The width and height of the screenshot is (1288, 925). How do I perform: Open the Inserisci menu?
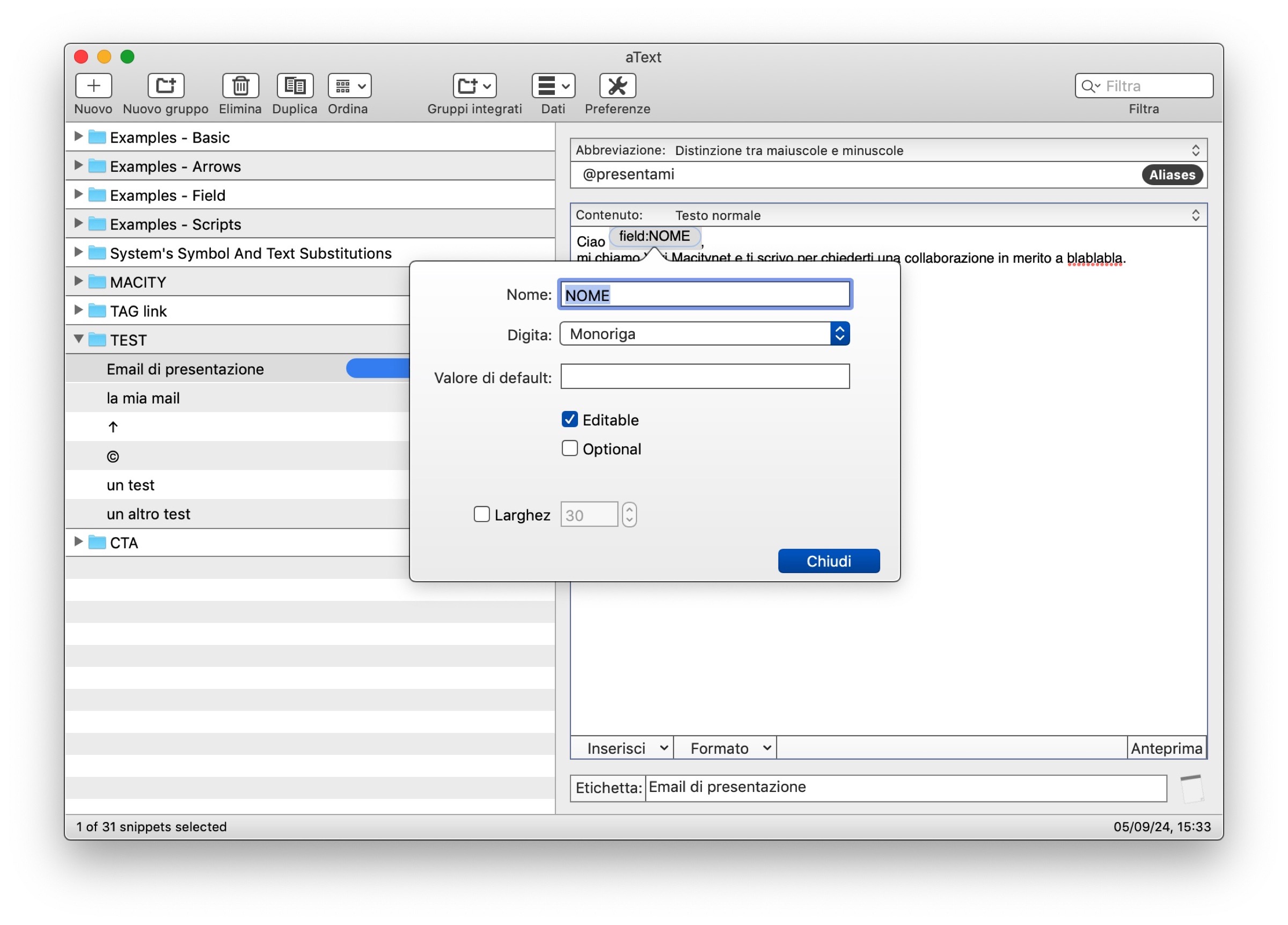click(621, 748)
